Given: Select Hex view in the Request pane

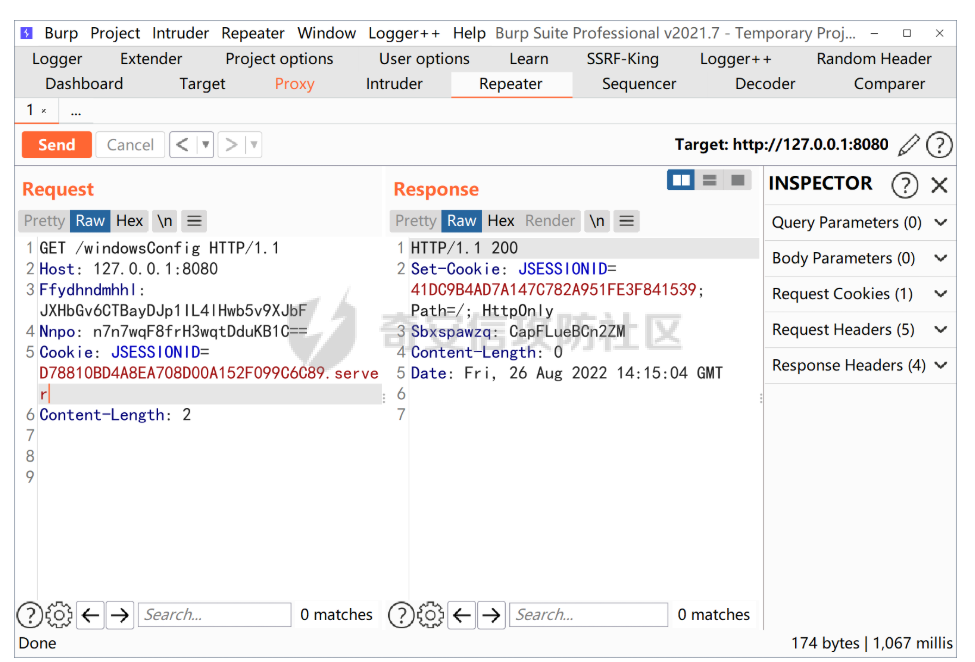Looking at the screenshot, I should click(x=129, y=221).
